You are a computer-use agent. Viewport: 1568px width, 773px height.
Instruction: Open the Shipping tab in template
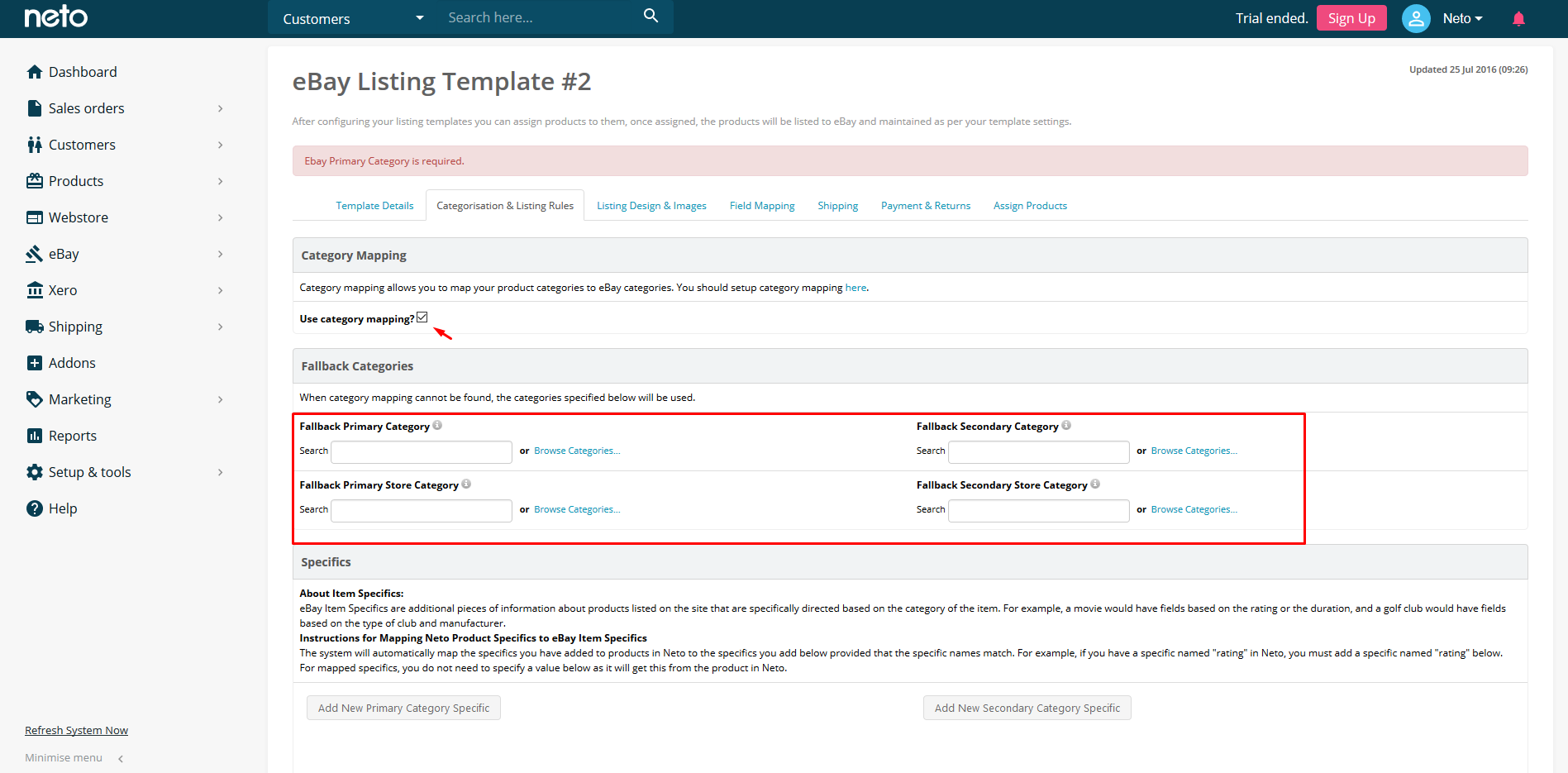pos(838,206)
